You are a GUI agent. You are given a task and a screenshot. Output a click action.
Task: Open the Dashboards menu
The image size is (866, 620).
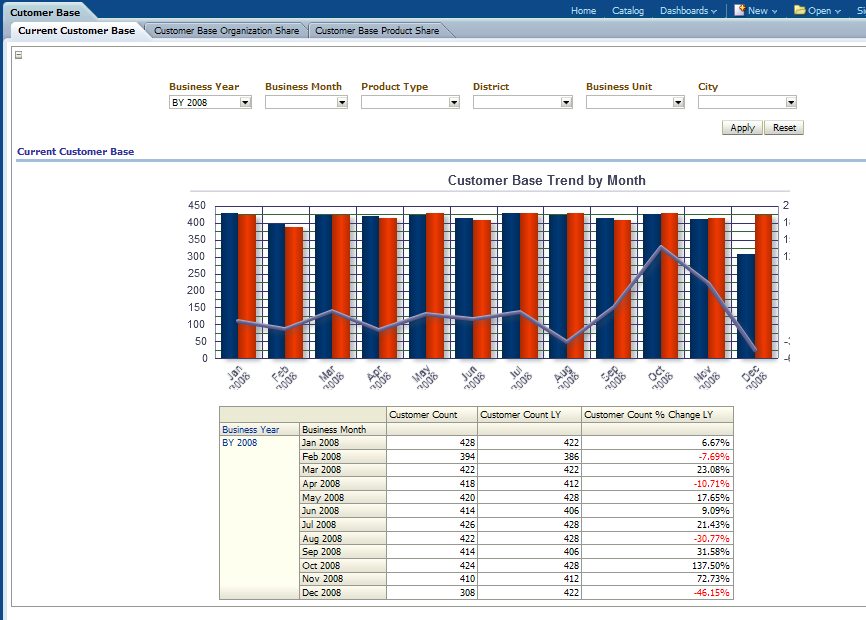(x=688, y=10)
